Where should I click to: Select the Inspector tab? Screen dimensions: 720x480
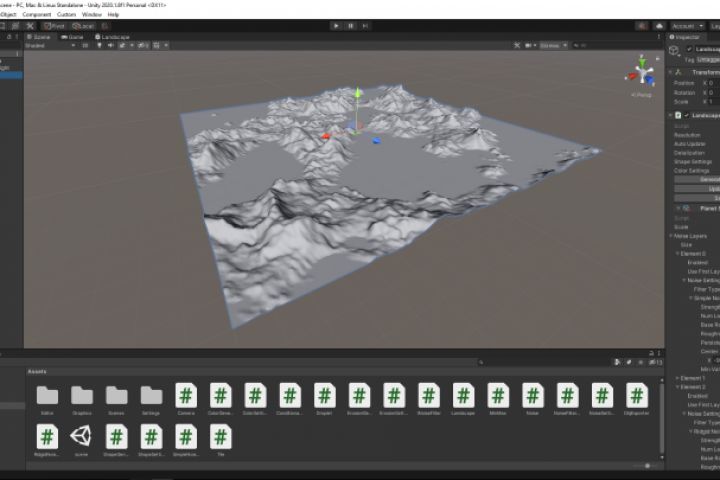685,37
